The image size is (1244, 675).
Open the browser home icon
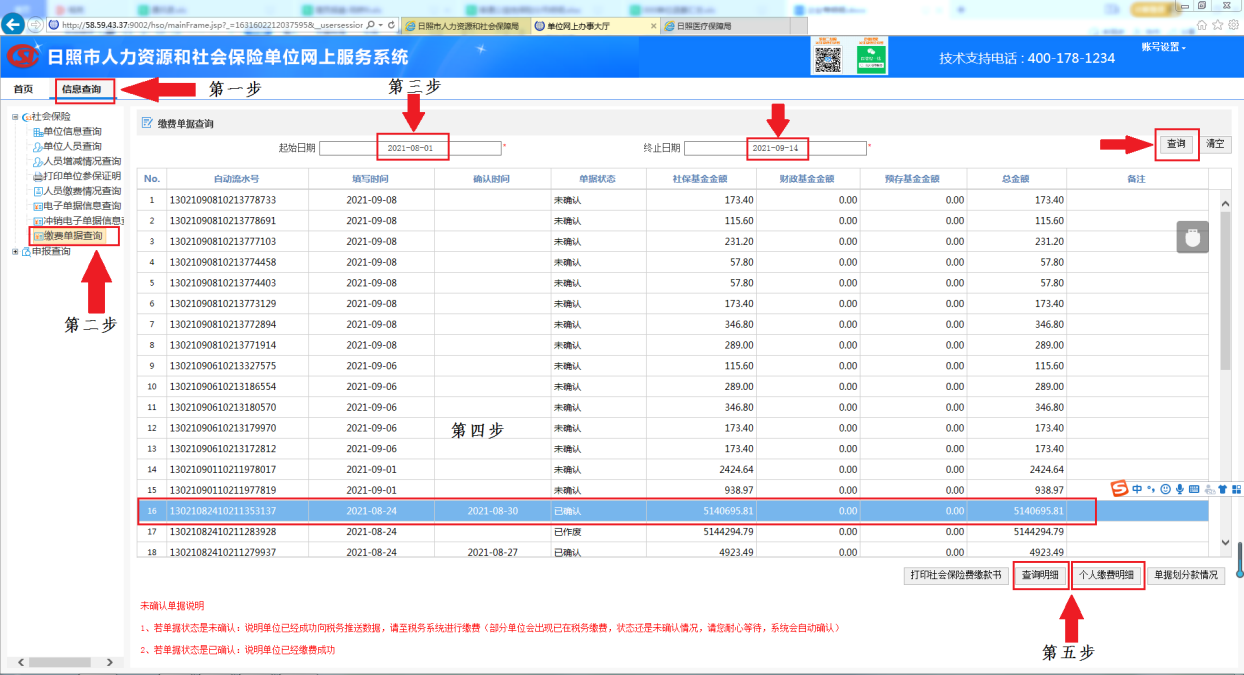coord(1203,24)
